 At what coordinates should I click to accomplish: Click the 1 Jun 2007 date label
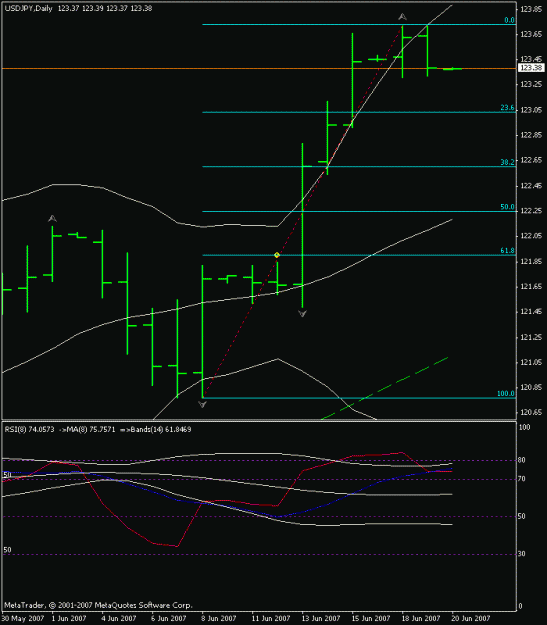[x=69, y=618]
